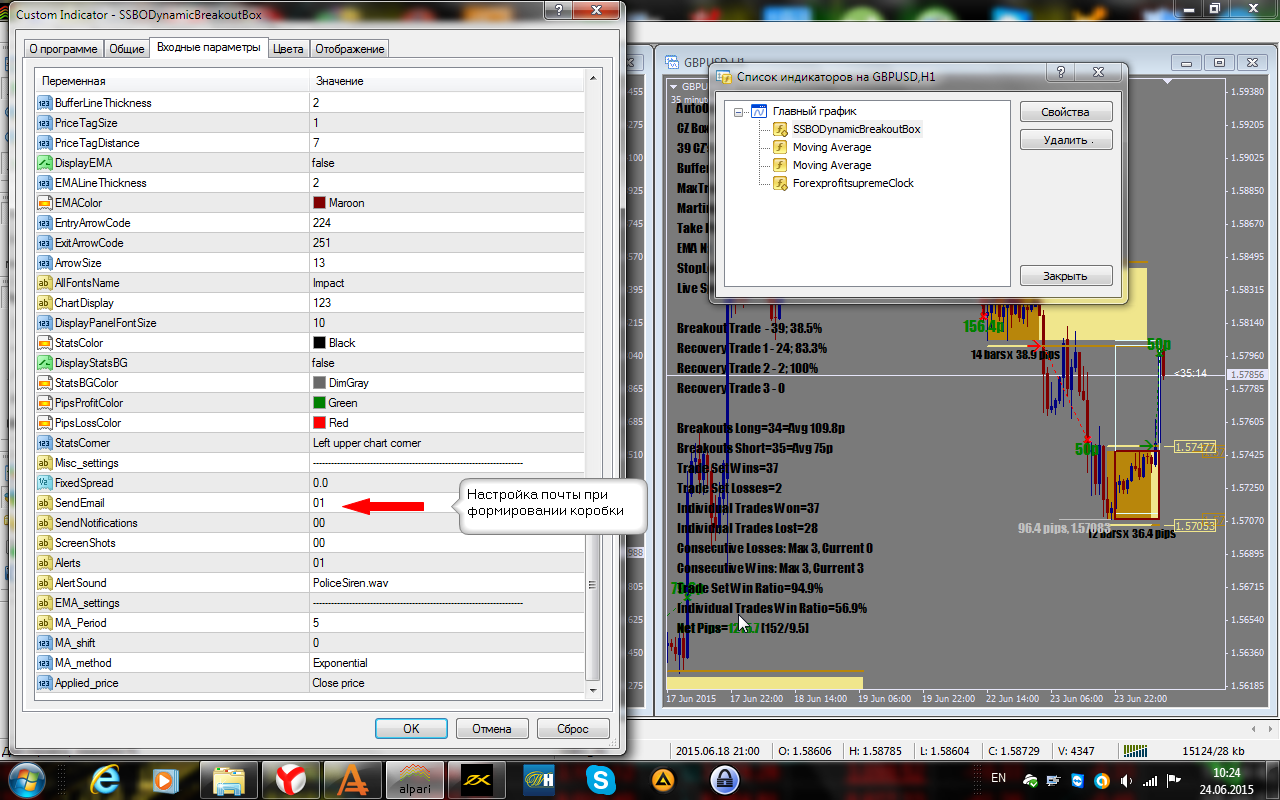Image resolution: width=1280 pixels, height=800 pixels.
Task: Open the GBPUSD chart symbol dropdown arrow
Action: tap(674, 87)
